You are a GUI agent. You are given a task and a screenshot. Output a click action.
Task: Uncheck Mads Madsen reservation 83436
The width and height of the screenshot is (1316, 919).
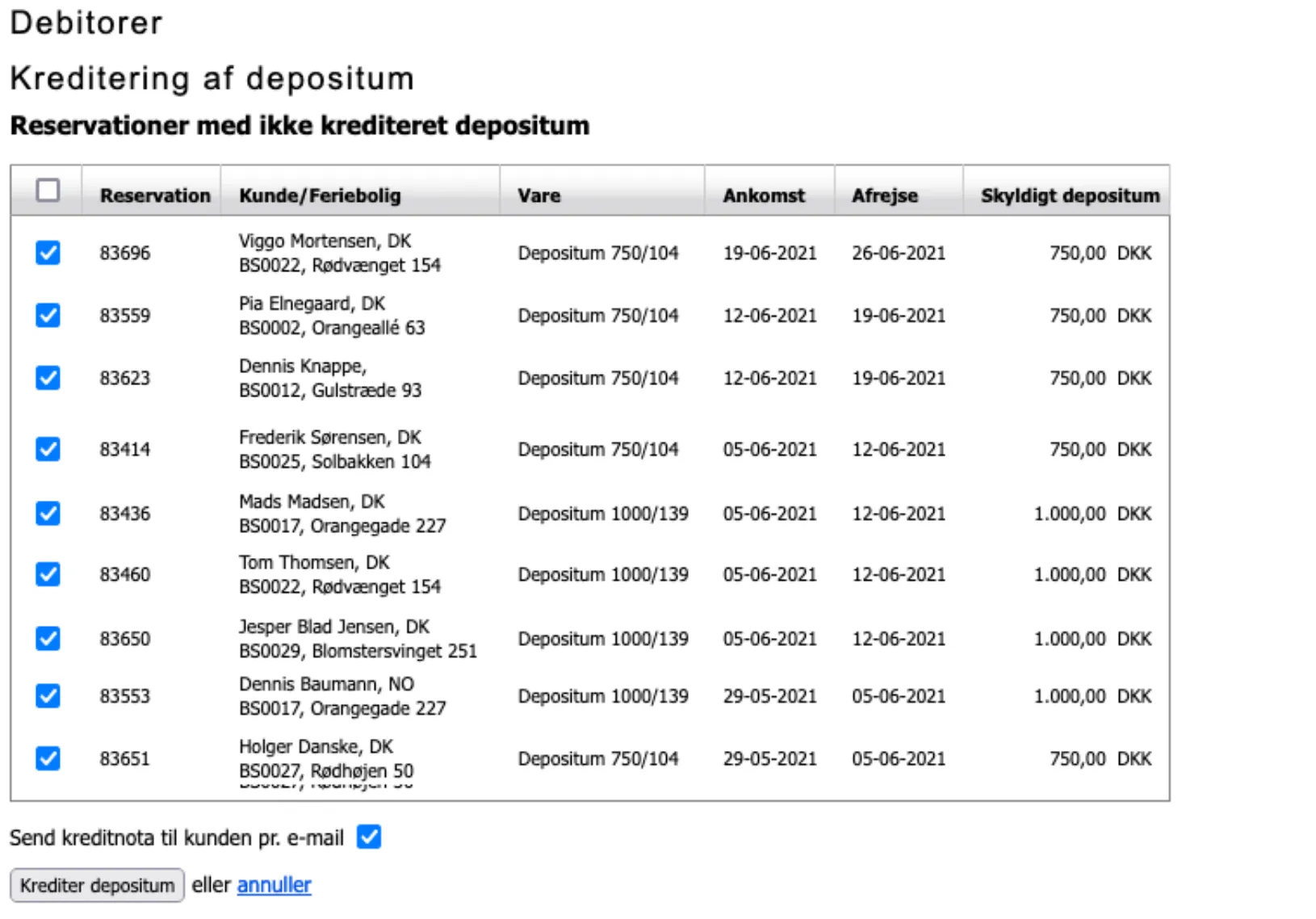click(48, 514)
